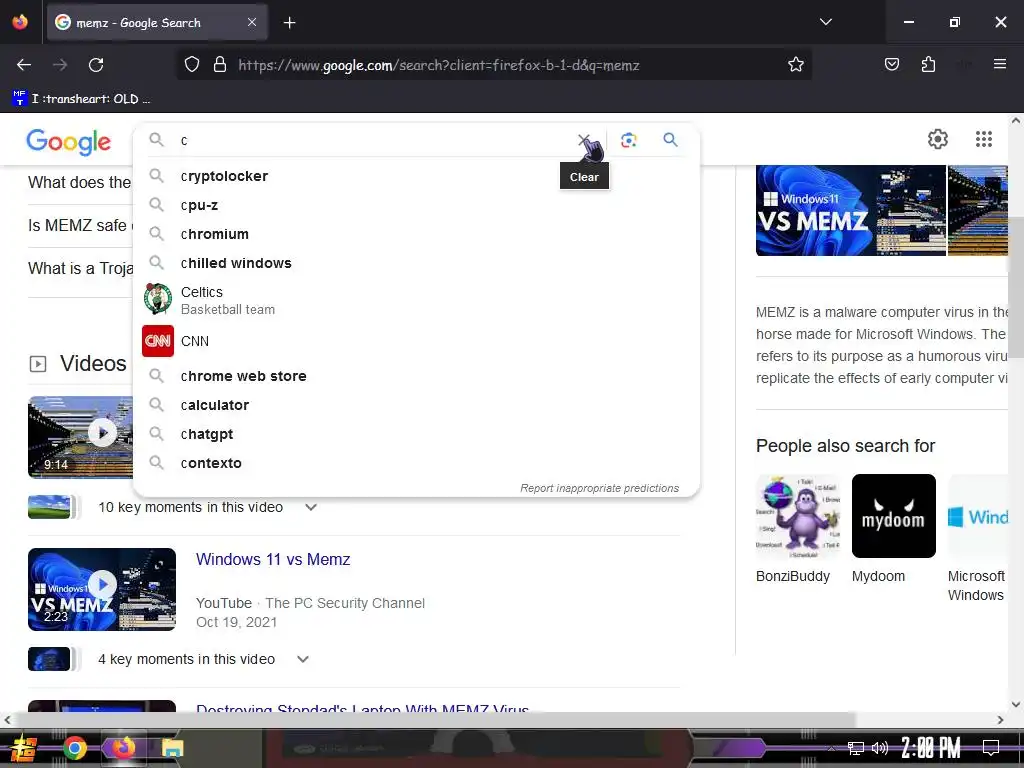
Task: Play the 9:14 video thumbnail
Action: [x=80, y=437]
